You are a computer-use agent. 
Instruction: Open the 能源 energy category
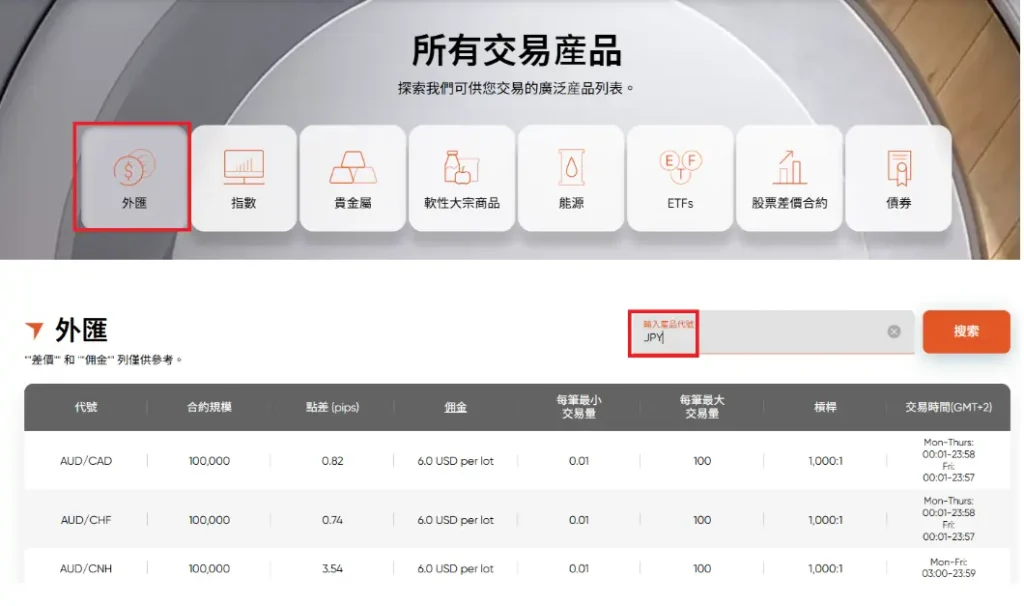(571, 178)
